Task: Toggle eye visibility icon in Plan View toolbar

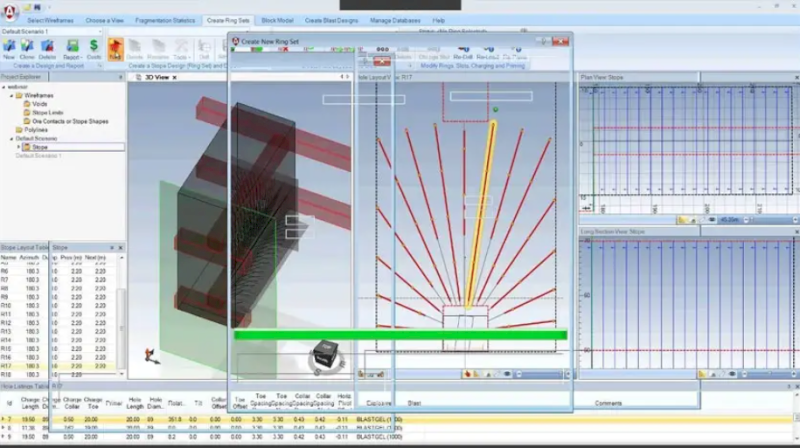Action: coord(712,220)
